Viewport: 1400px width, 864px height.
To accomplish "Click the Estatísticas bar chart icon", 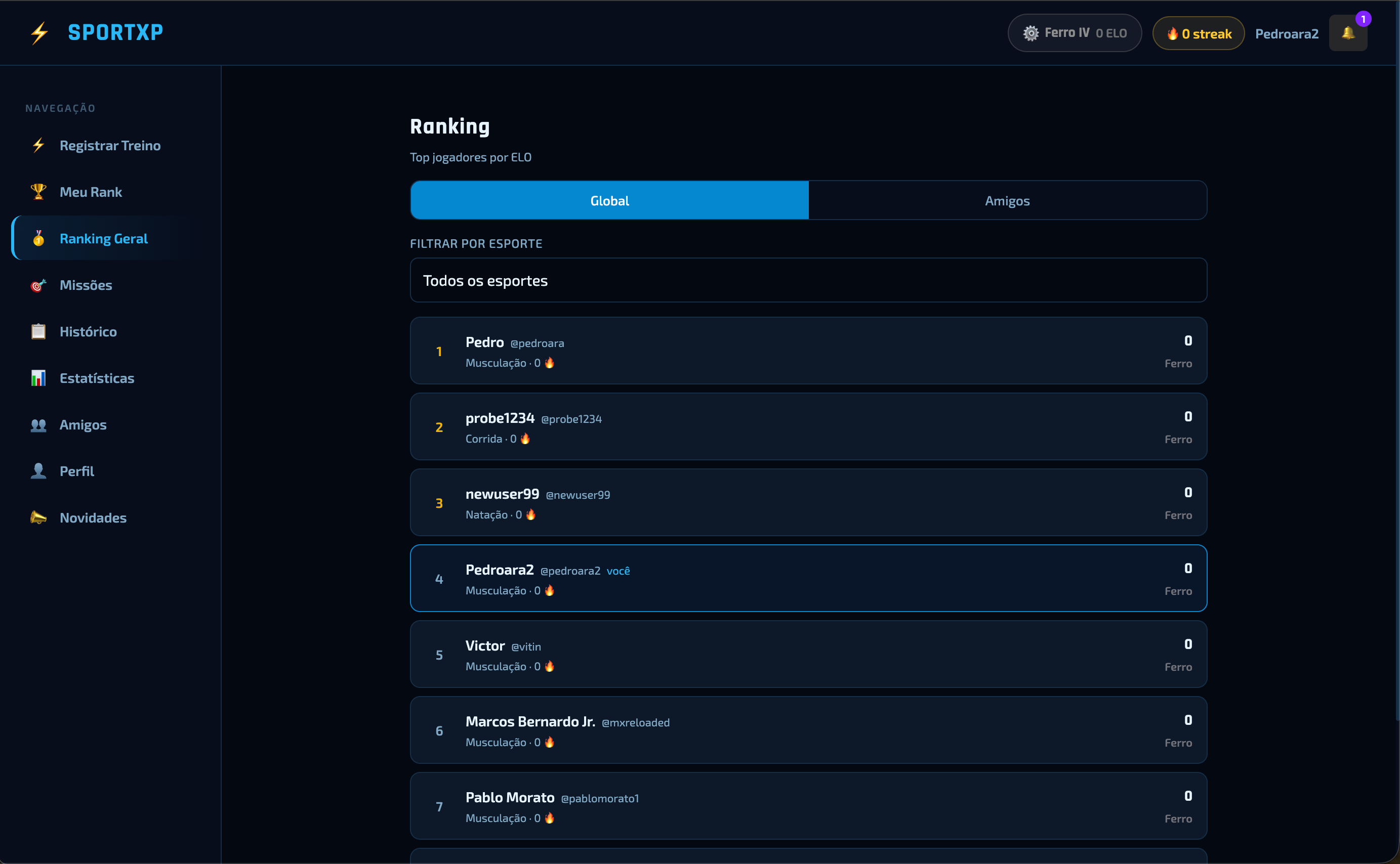I will (38, 378).
